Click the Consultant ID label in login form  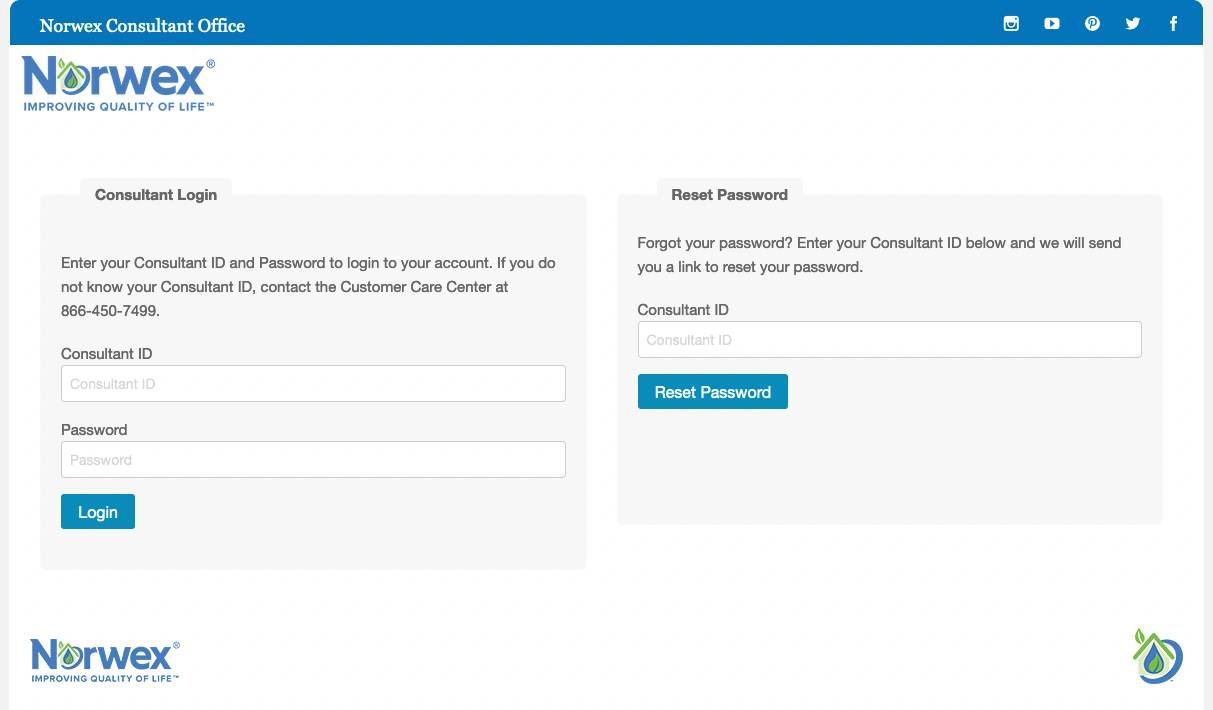pos(107,354)
